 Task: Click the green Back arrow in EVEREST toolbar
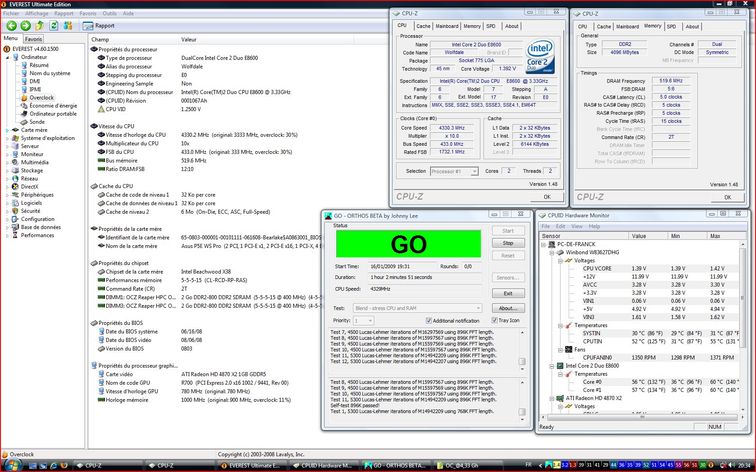12,26
